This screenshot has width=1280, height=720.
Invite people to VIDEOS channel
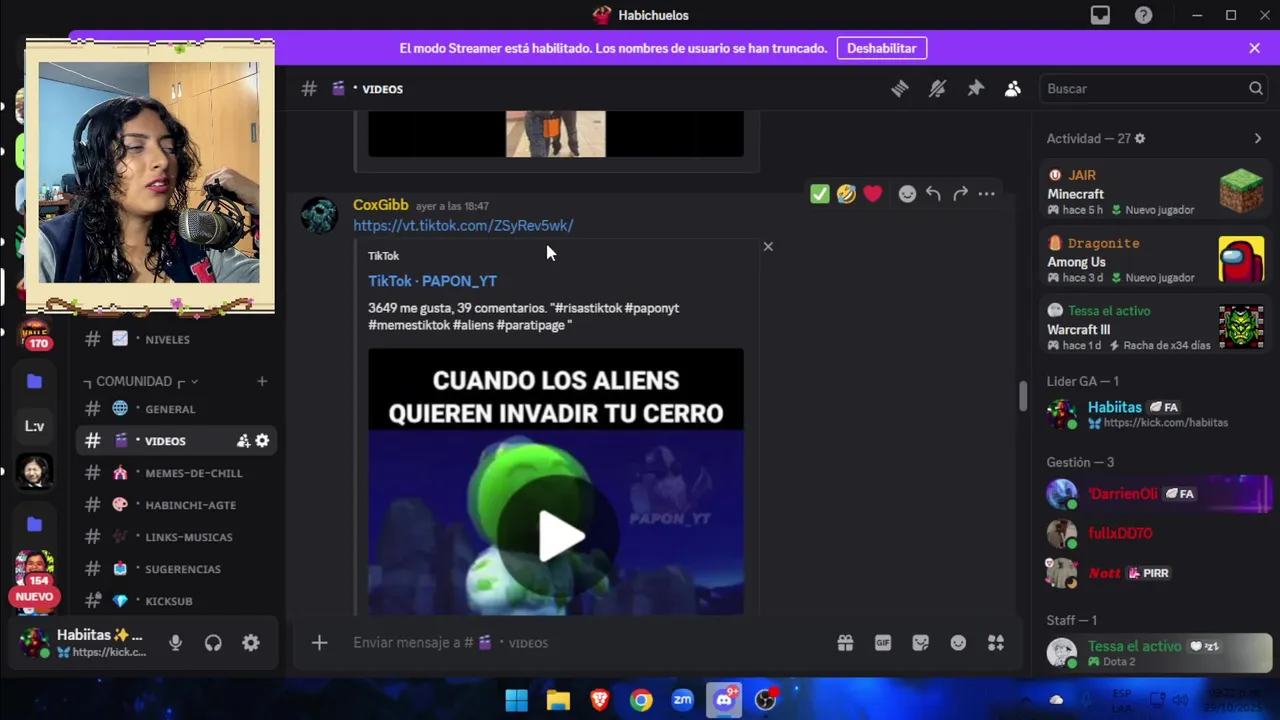pos(243,441)
